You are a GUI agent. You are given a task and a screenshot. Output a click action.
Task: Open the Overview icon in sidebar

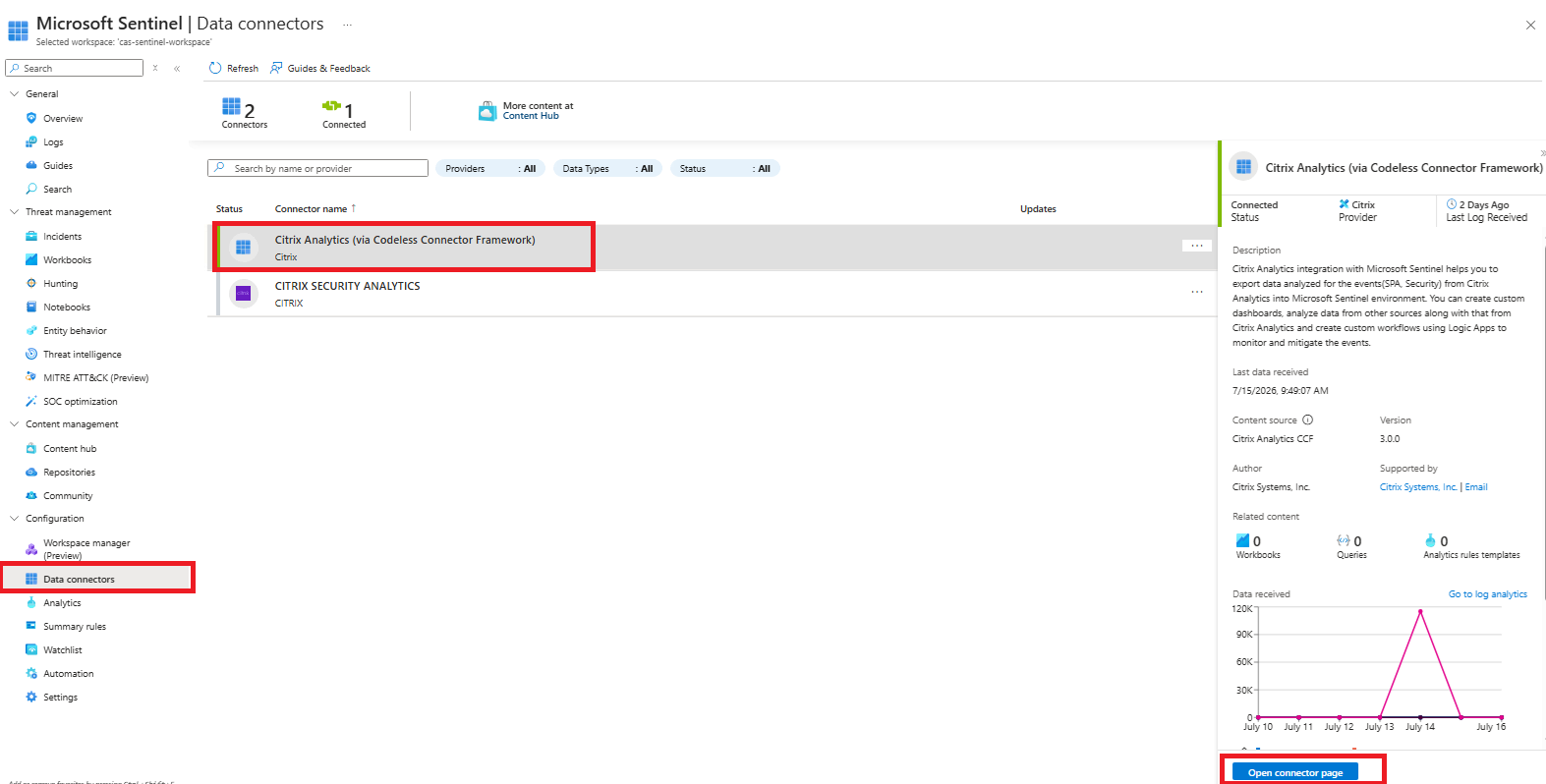click(x=31, y=118)
